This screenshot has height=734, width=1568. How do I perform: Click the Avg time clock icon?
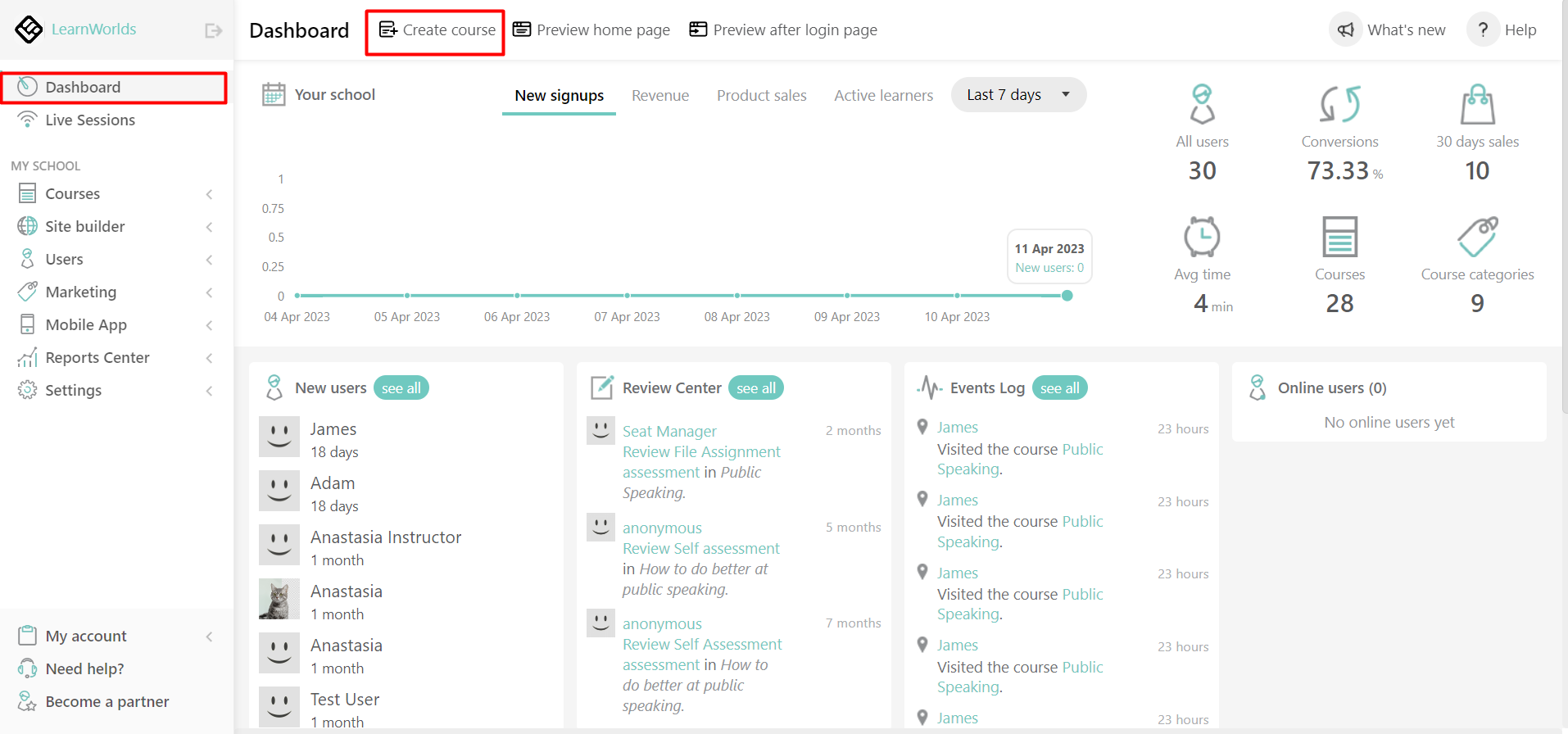(1202, 237)
